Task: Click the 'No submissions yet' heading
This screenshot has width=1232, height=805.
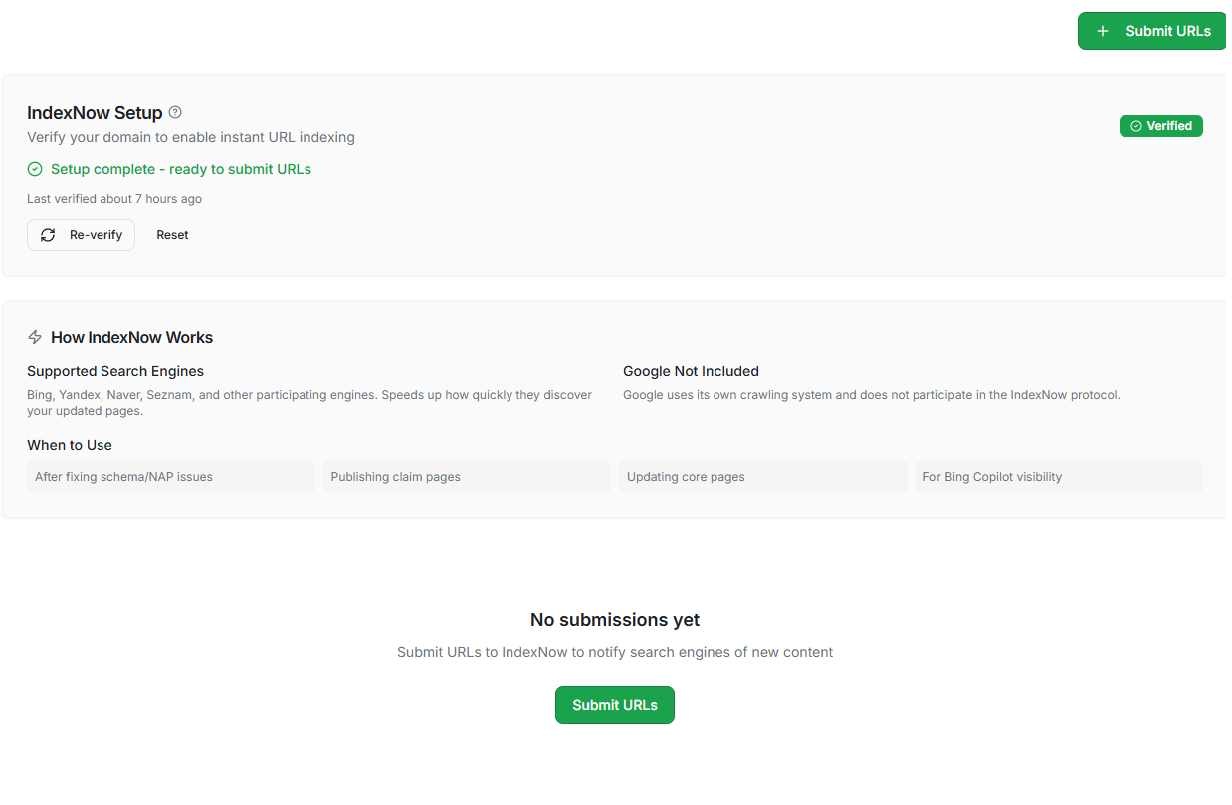Action: coord(614,620)
